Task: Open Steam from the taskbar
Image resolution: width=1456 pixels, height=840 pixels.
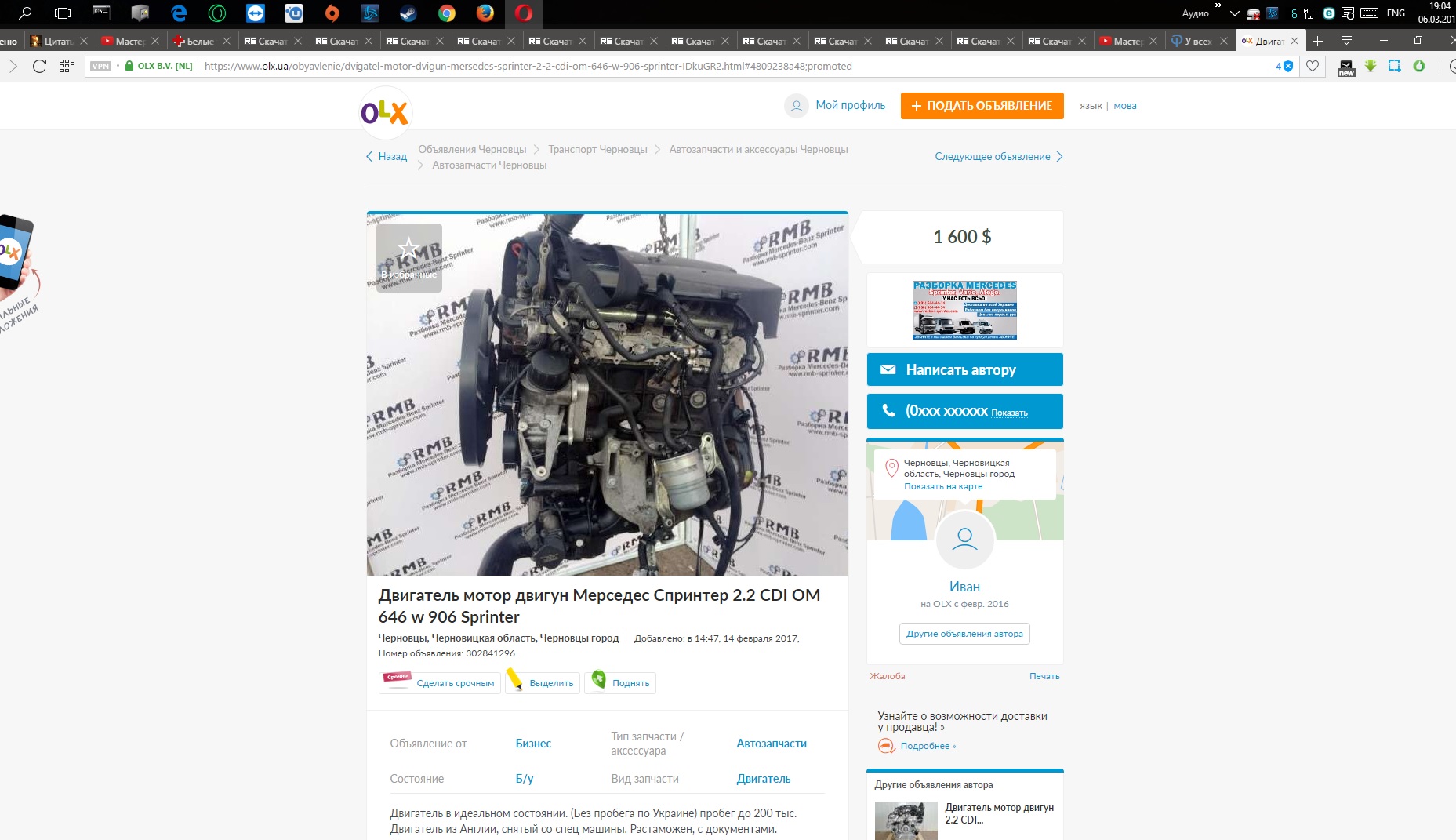Action: click(x=408, y=13)
